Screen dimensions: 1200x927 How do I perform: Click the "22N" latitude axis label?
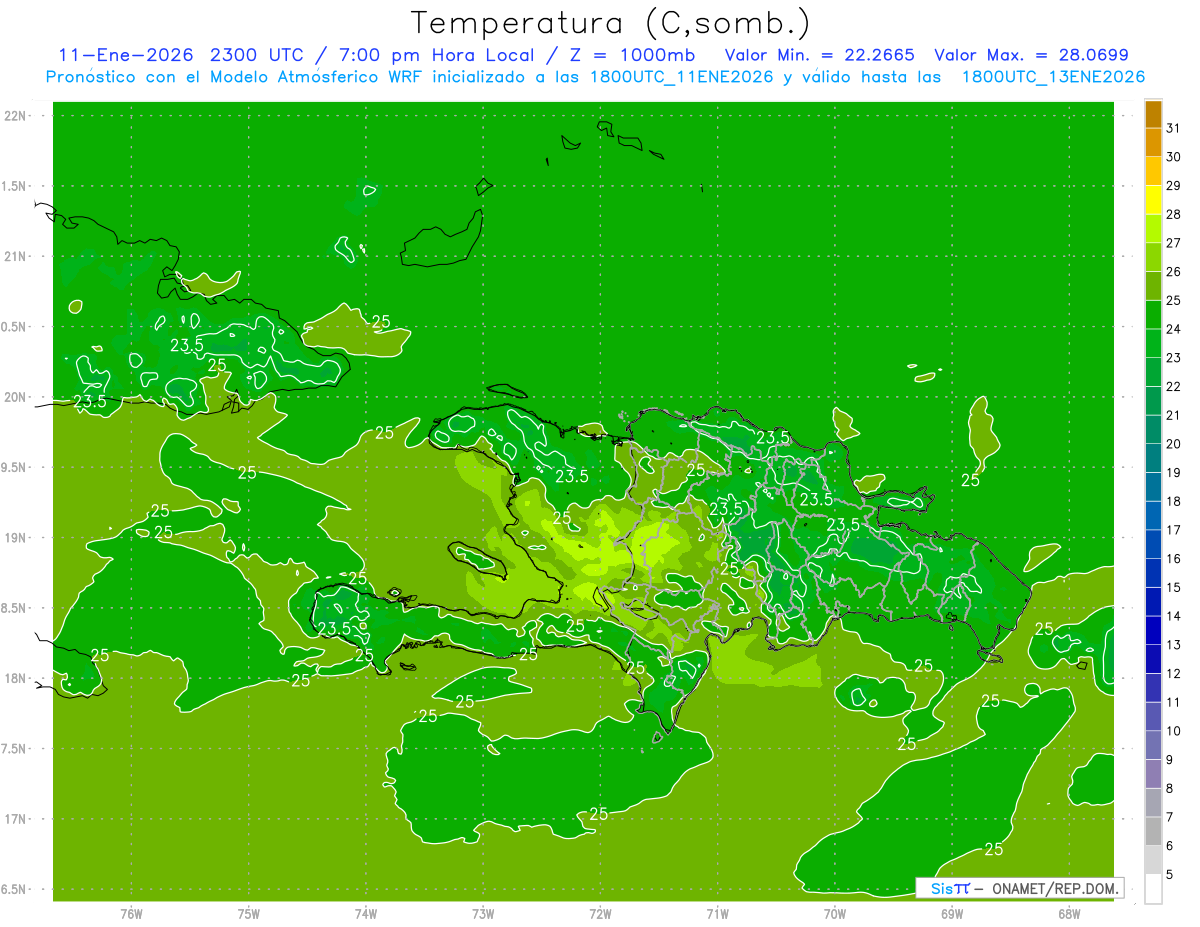(x=17, y=116)
